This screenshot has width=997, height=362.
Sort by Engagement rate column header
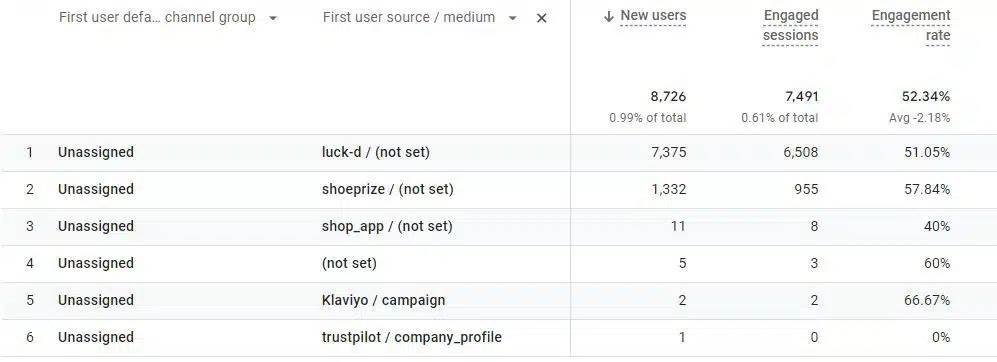[911, 25]
